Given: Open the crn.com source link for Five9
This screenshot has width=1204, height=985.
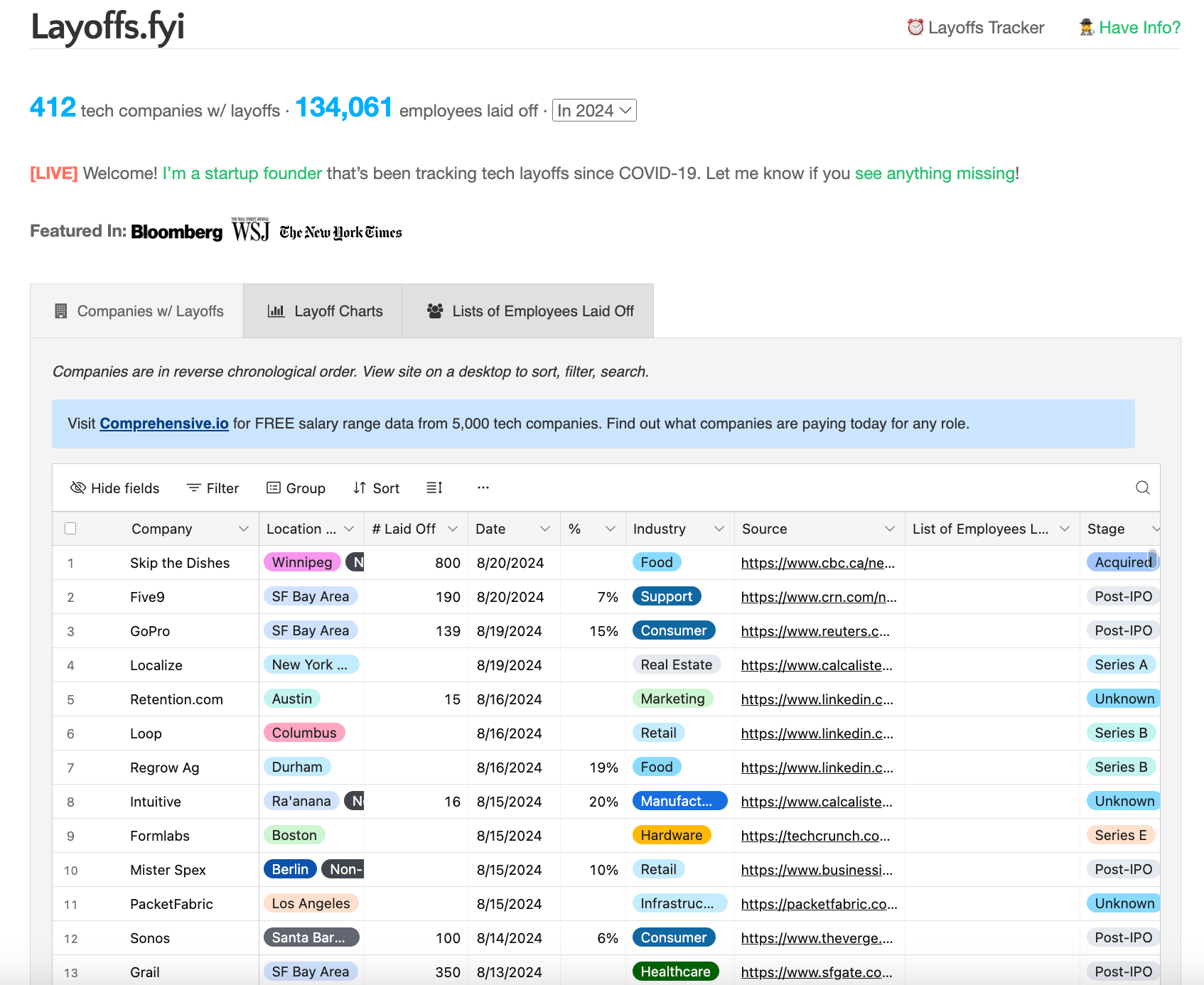Looking at the screenshot, I should (x=819, y=597).
